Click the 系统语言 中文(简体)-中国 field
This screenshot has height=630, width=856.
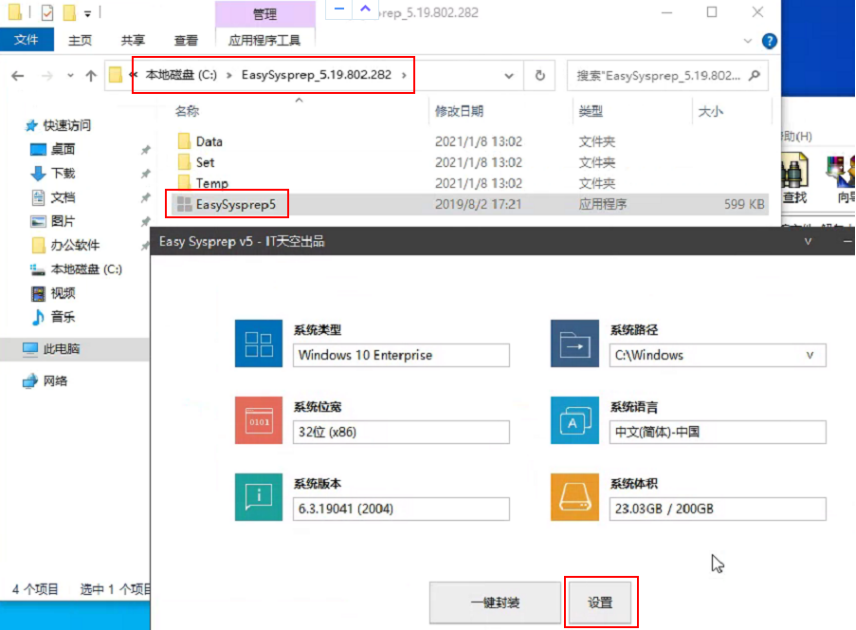[x=717, y=432]
